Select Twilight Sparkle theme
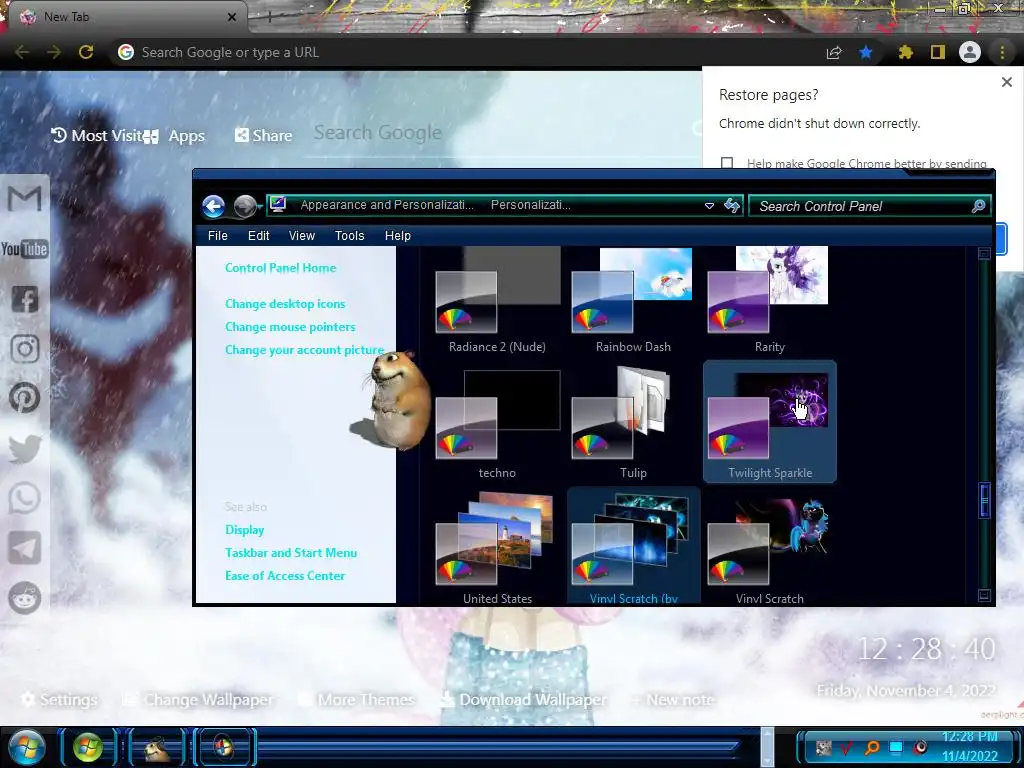The width and height of the screenshot is (1024, 768). [769, 421]
